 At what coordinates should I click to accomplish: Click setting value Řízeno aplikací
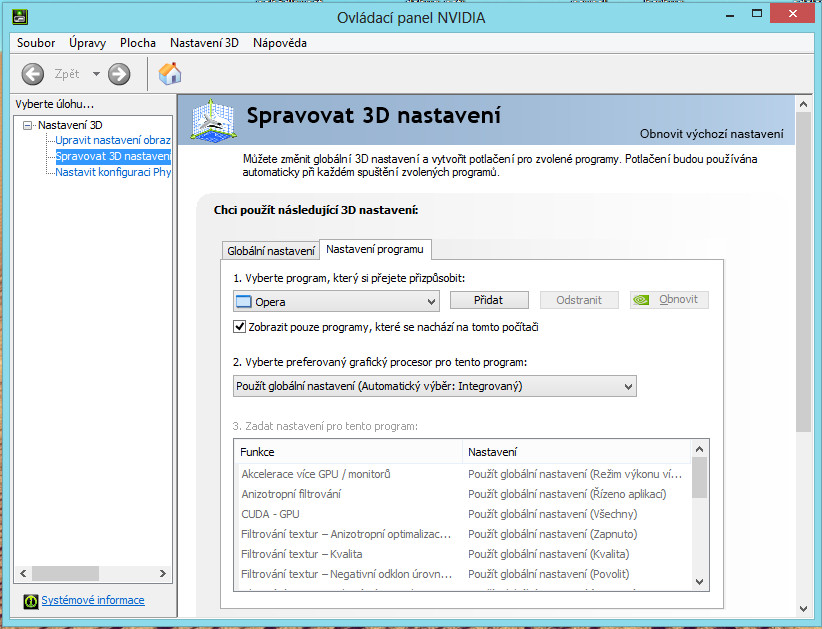(567, 494)
